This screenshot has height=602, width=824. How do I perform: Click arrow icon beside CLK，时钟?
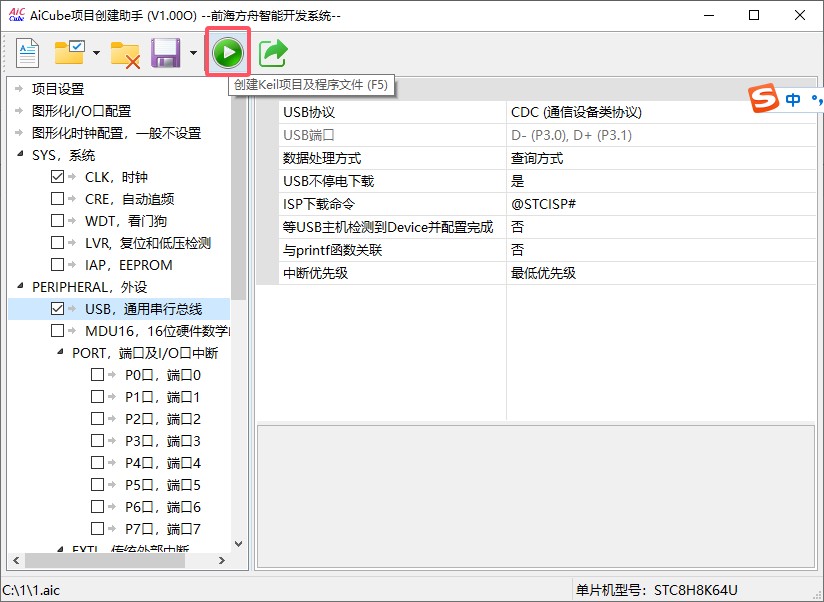(72, 177)
